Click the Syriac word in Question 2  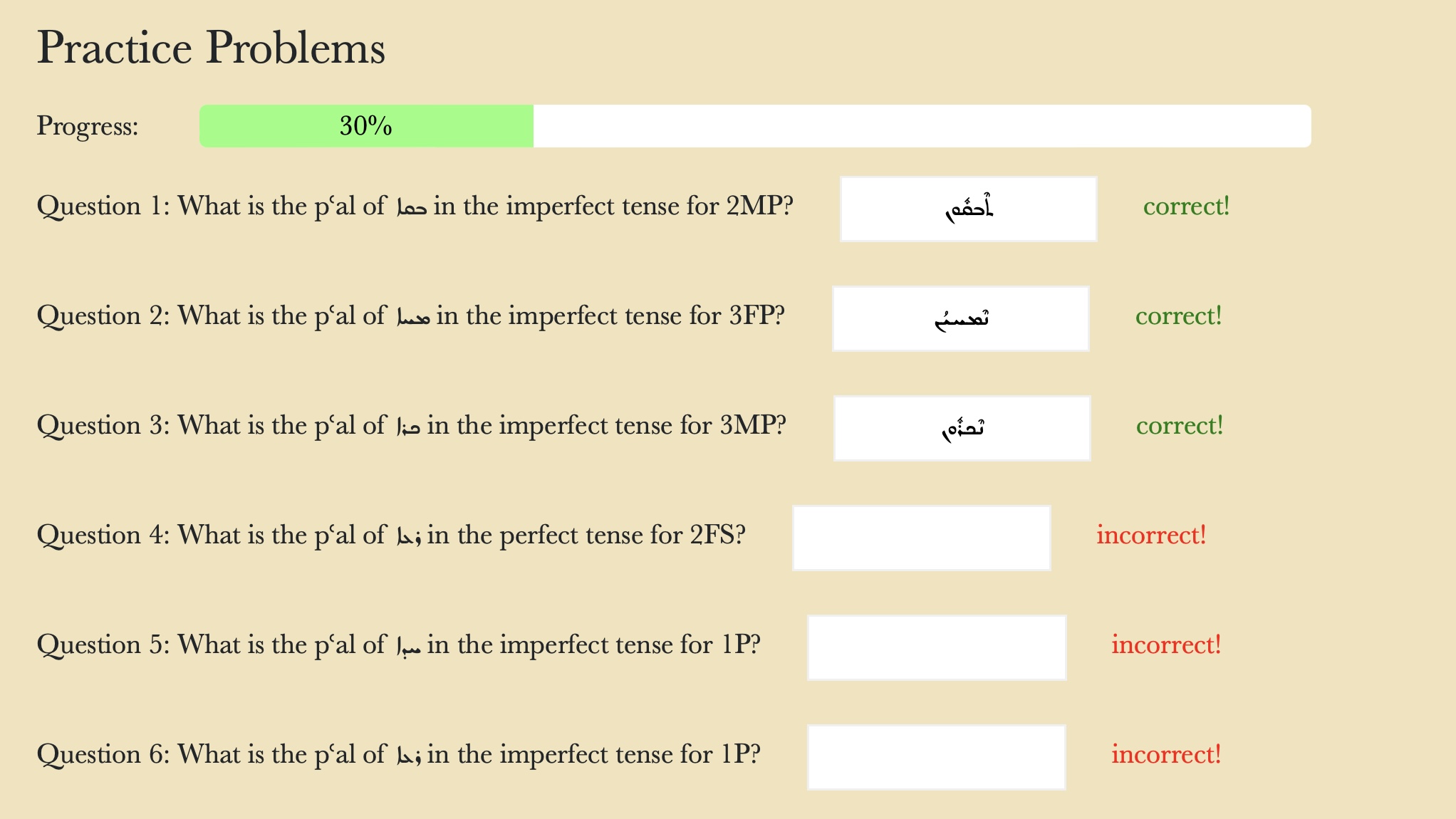pos(417,315)
